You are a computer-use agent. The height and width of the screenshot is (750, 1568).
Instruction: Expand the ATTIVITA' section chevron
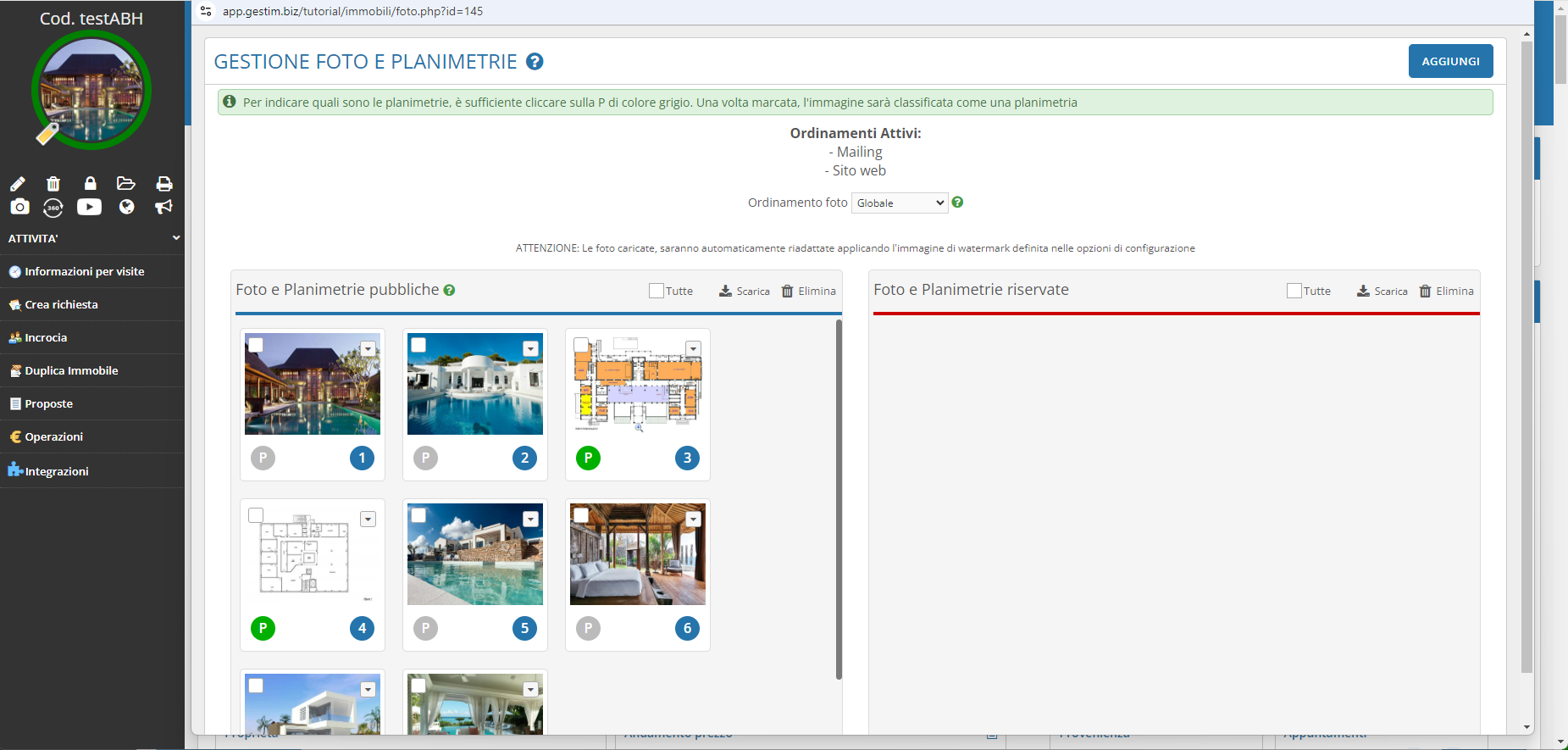(176, 238)
